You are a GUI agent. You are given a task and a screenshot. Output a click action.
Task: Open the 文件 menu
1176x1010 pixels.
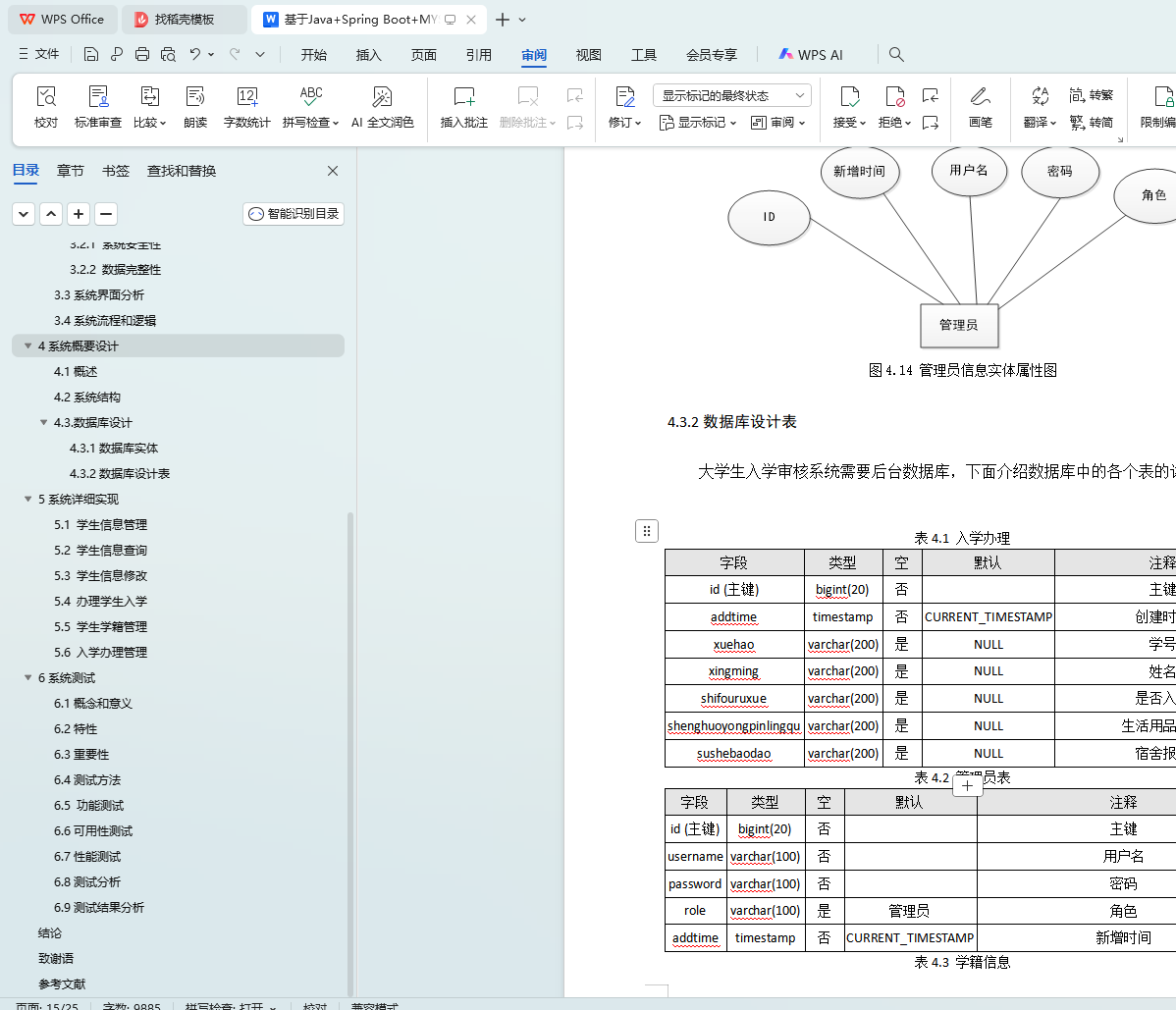point(39,54)
